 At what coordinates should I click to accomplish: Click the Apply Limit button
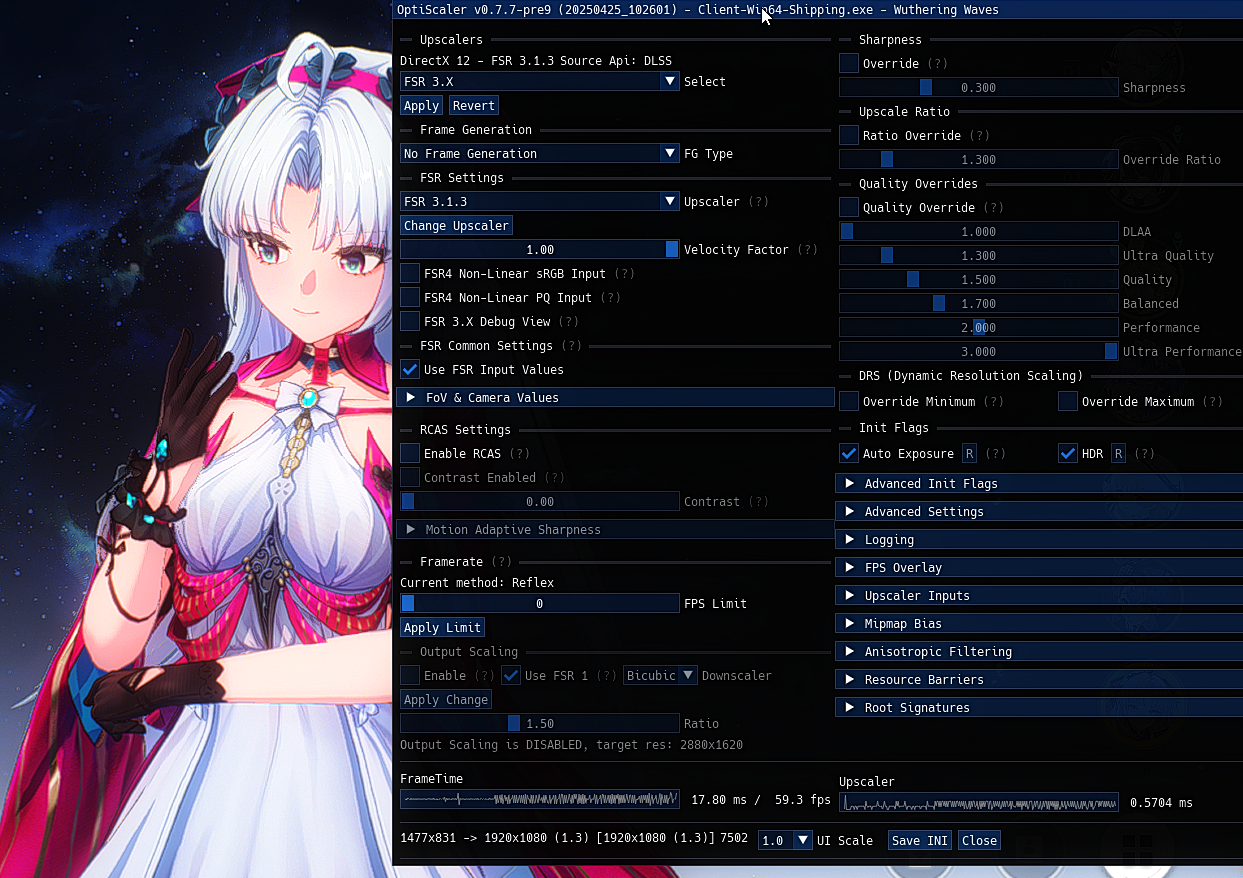[443, 627]
